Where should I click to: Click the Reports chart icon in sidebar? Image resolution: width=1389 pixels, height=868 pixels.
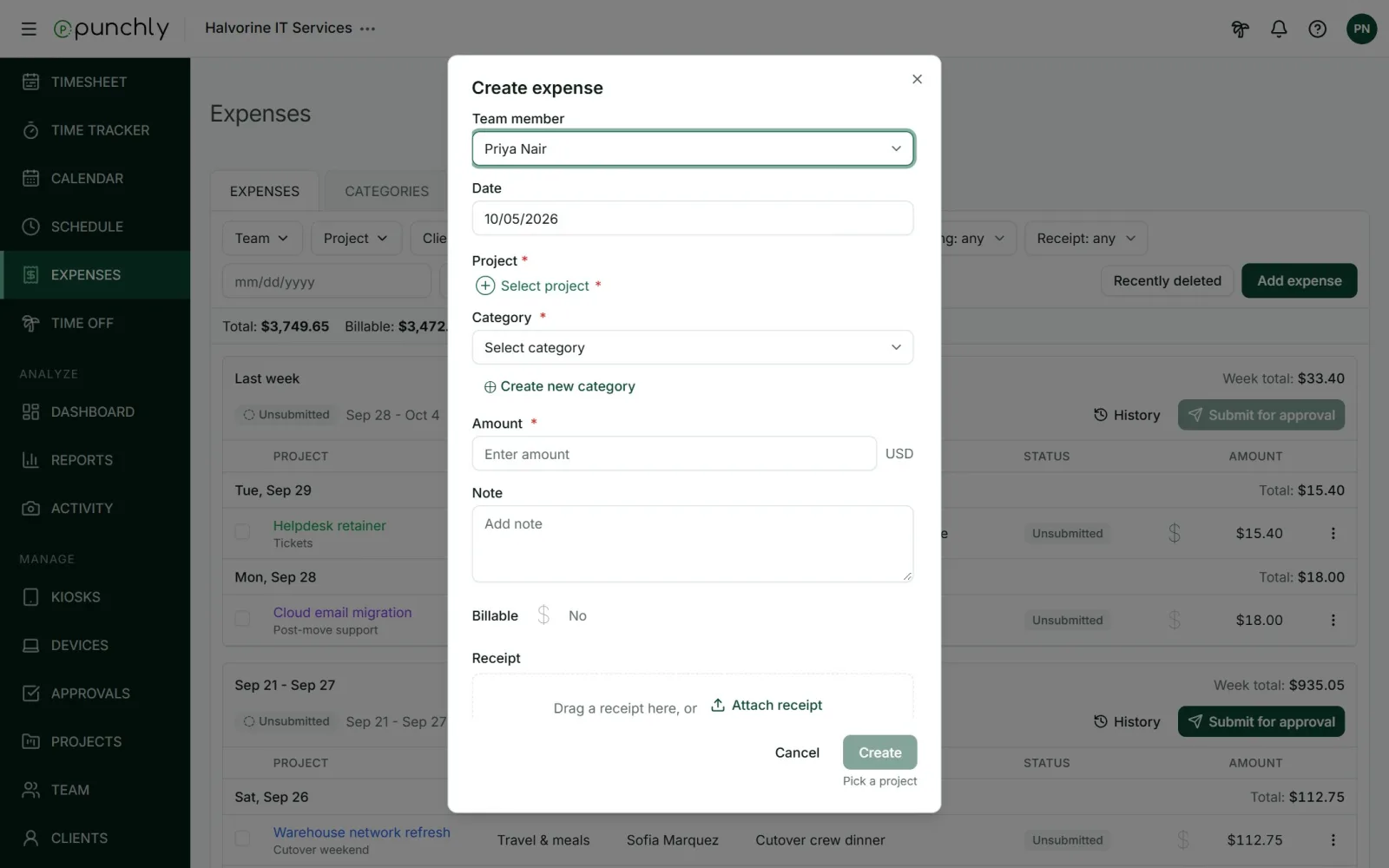30,460
